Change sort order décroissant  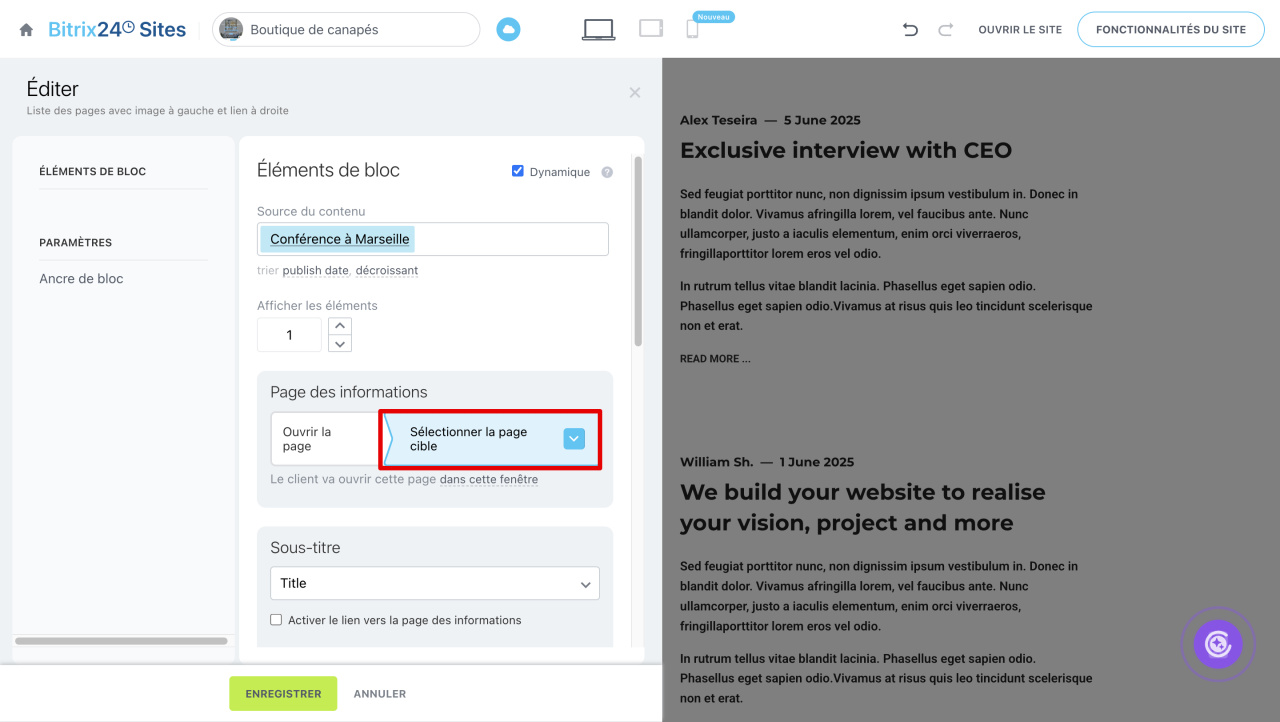[387, 271]
